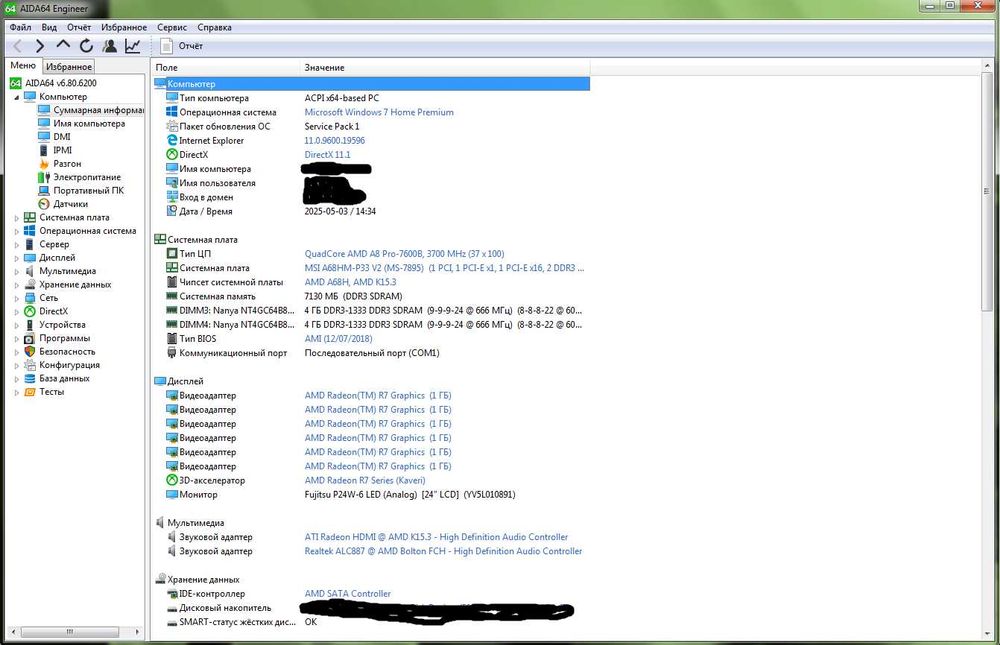Click the IPMI tree item icon

coord(43,150)
